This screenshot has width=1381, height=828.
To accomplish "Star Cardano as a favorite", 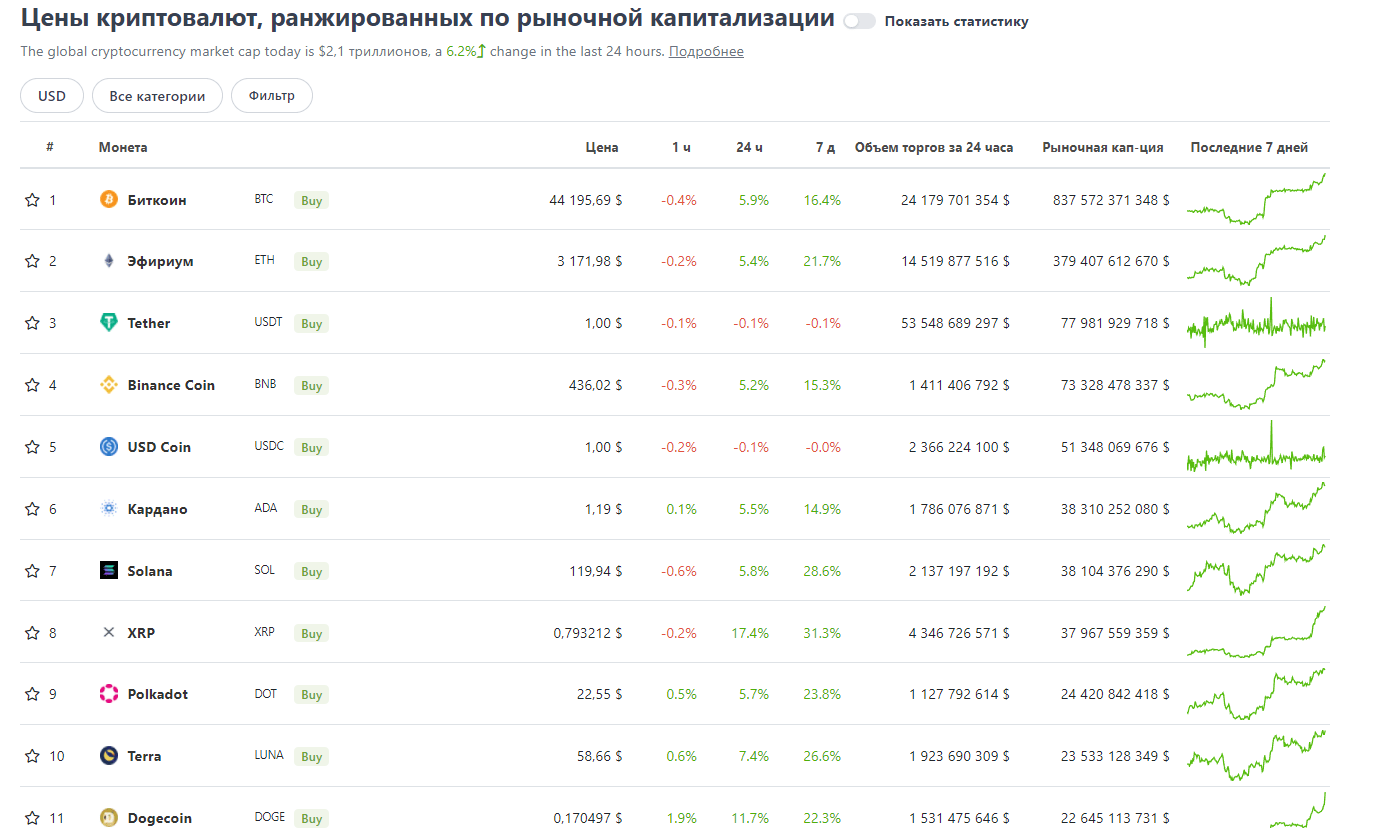I will tap(32, 509).
